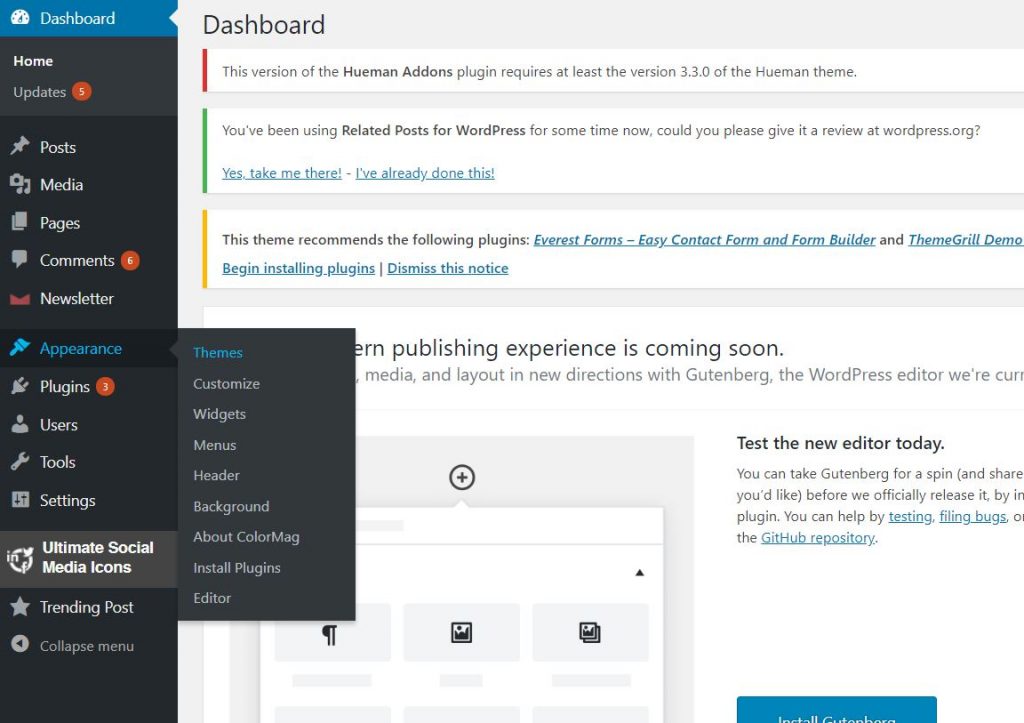Image resolution: width=1024 pixels, height=723 pixels.
Task: Open Ultimate Social Media Icons label
Action: [98, 557]
